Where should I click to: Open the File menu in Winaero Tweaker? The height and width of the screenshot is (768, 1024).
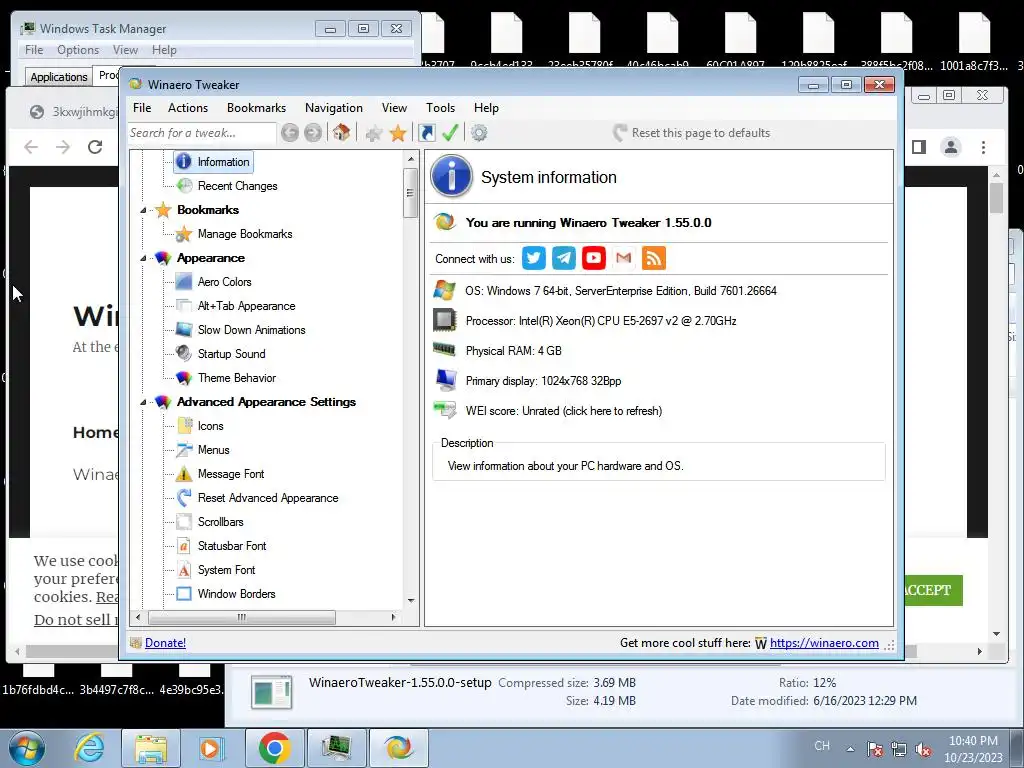pyautogui.click(x=142, y=108)
